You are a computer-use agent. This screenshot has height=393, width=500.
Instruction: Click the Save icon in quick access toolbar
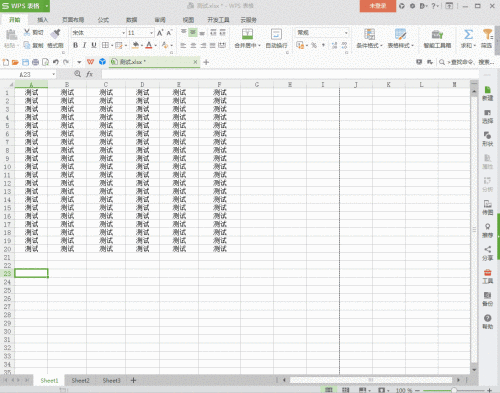pos(25,62)
